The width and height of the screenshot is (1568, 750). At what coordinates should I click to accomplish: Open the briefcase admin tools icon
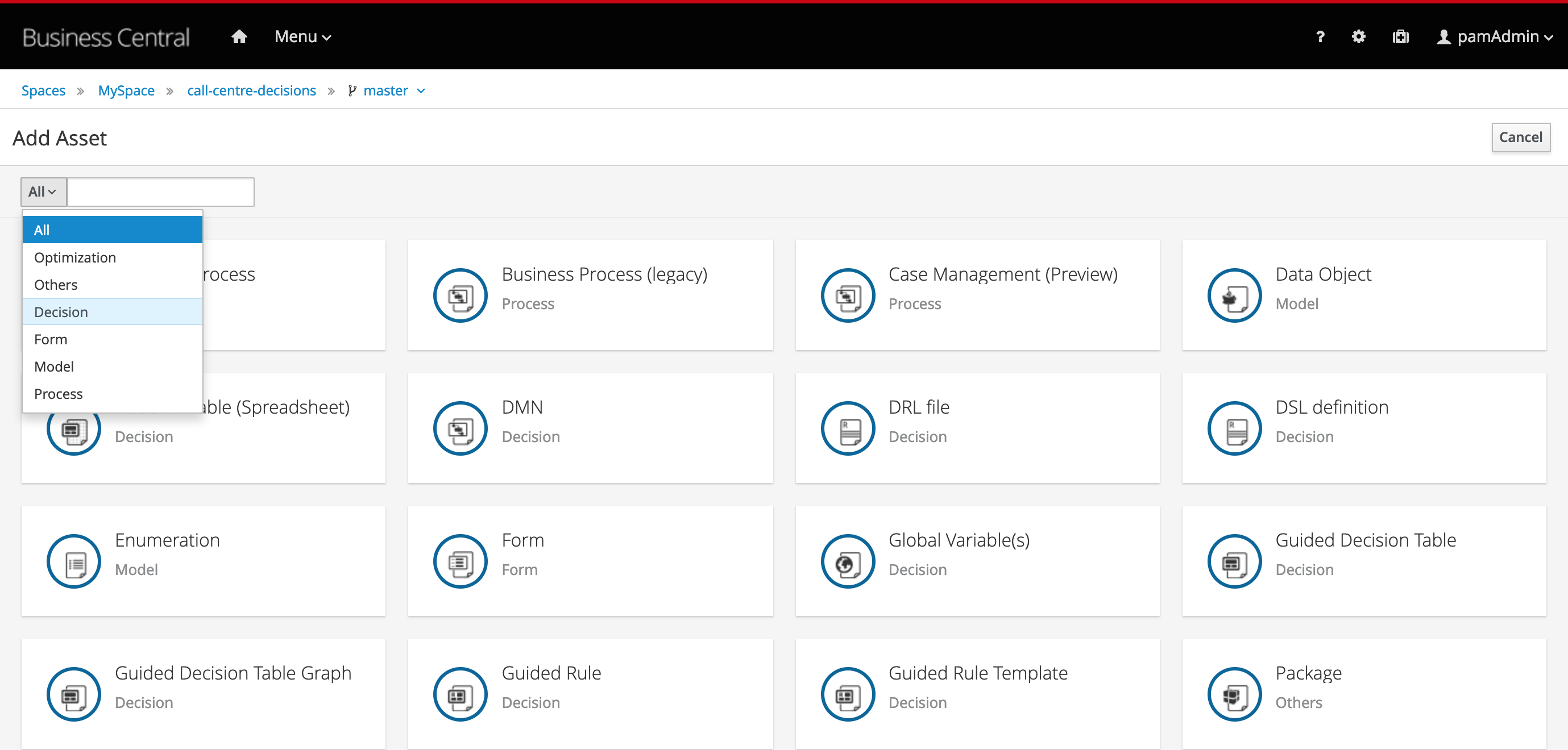tap(1400, 36)
